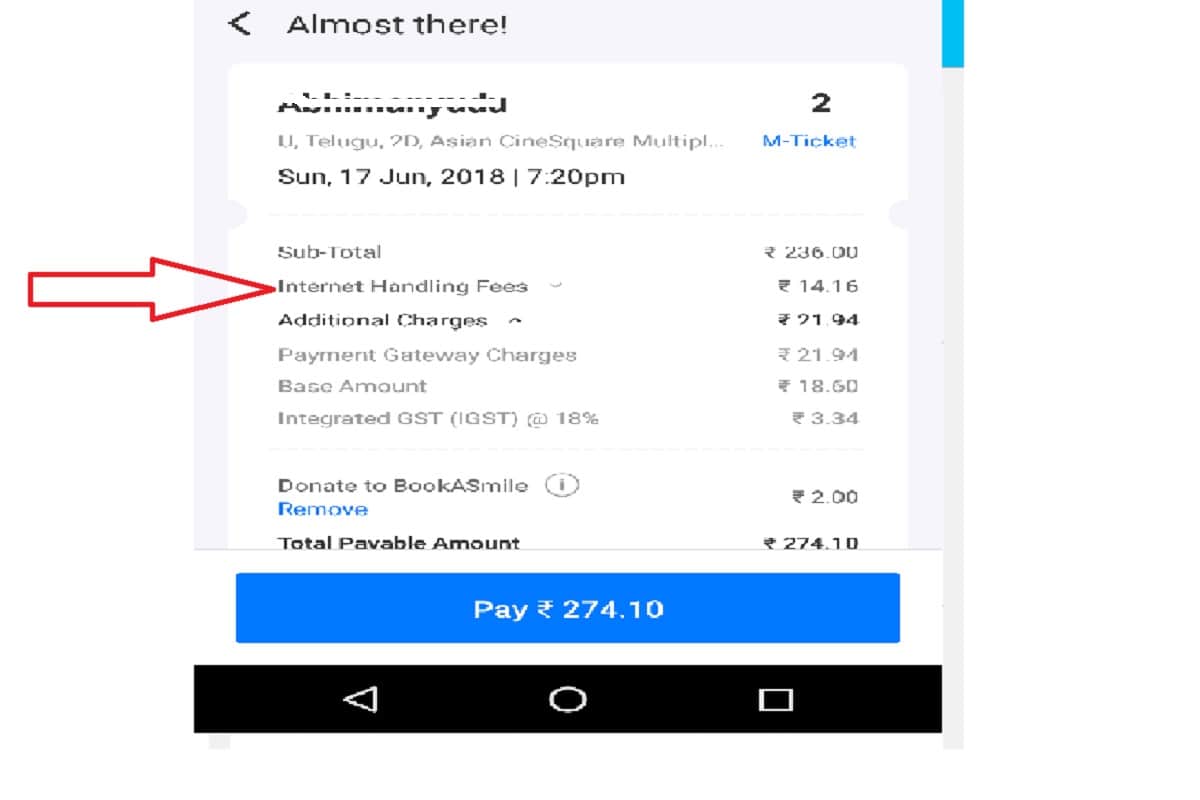Collapse the Additional Charges section
Screen dimensions: 1200x800
(x=516, y=320)
